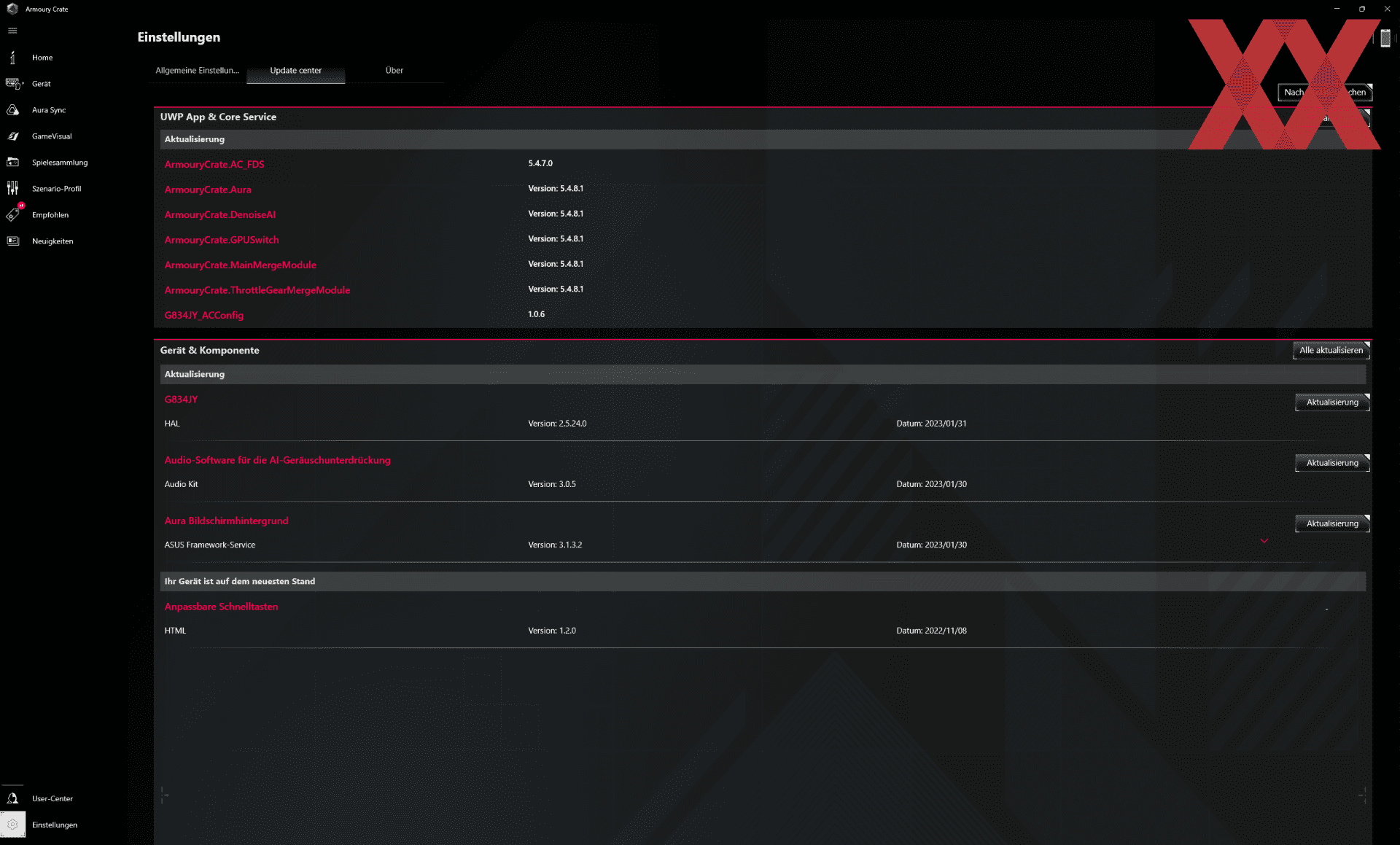Open the Spielesammlung game library icon
Image resolution: width=1400 pixels, height=845 pixels.
point(12,163)
